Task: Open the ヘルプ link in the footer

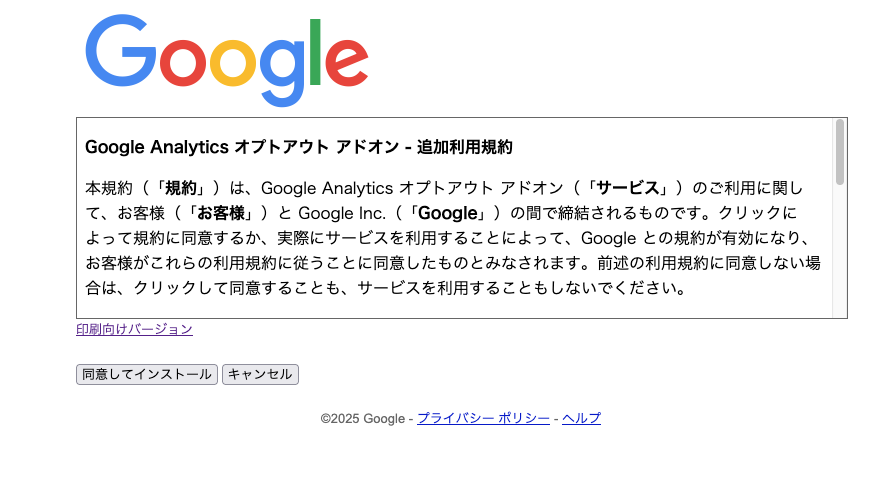Action: click(x=581, y=418)
